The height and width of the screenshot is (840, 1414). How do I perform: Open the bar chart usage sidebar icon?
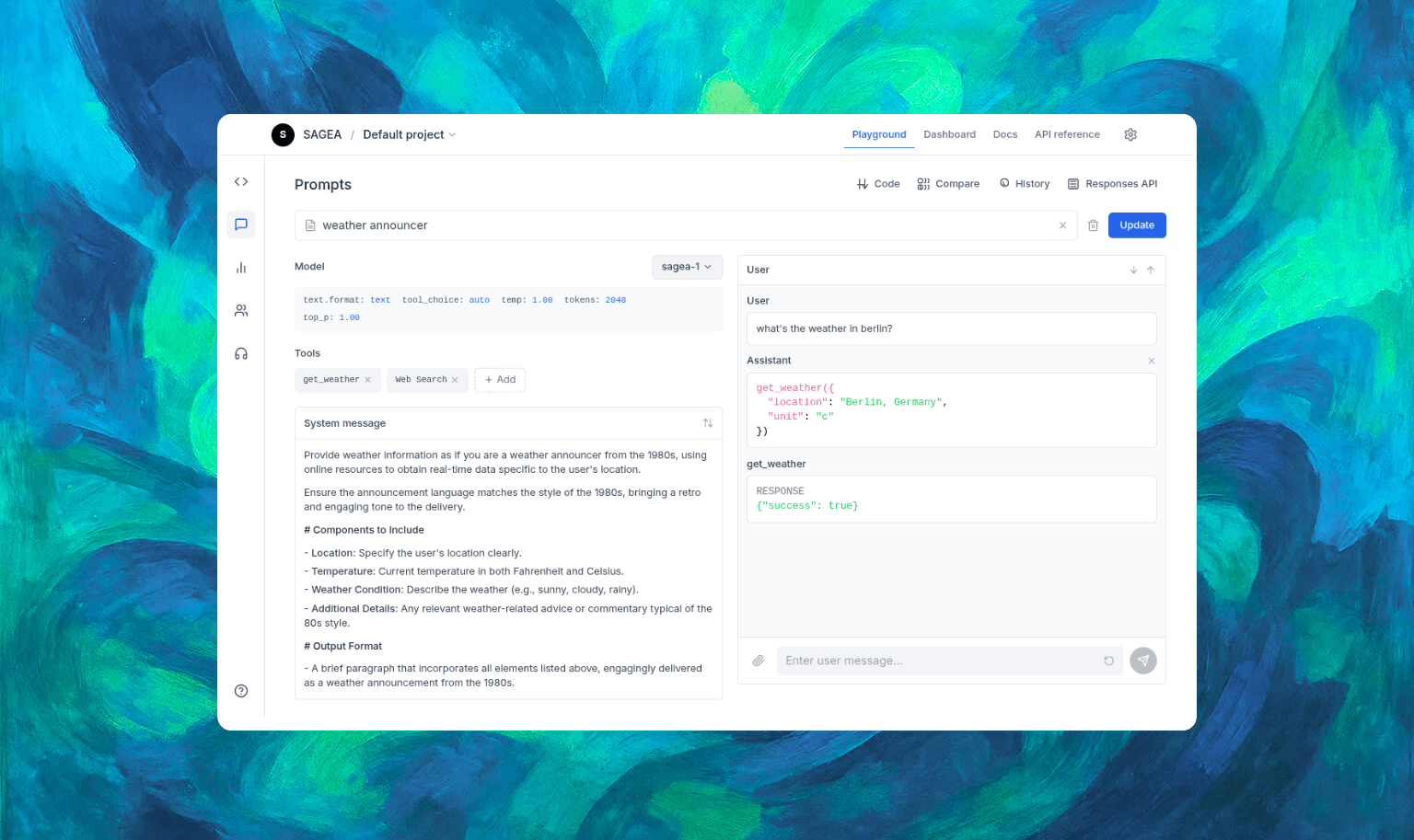[x=241, y=268]
